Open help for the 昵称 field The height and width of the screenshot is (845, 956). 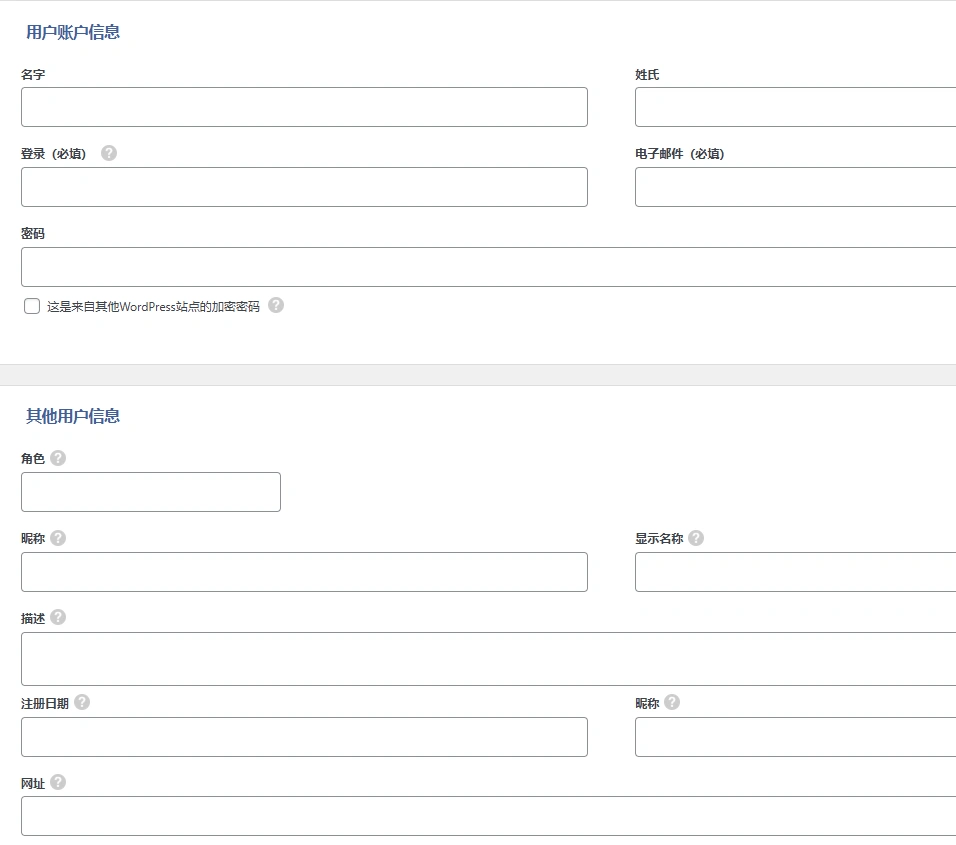pos(58,537)
